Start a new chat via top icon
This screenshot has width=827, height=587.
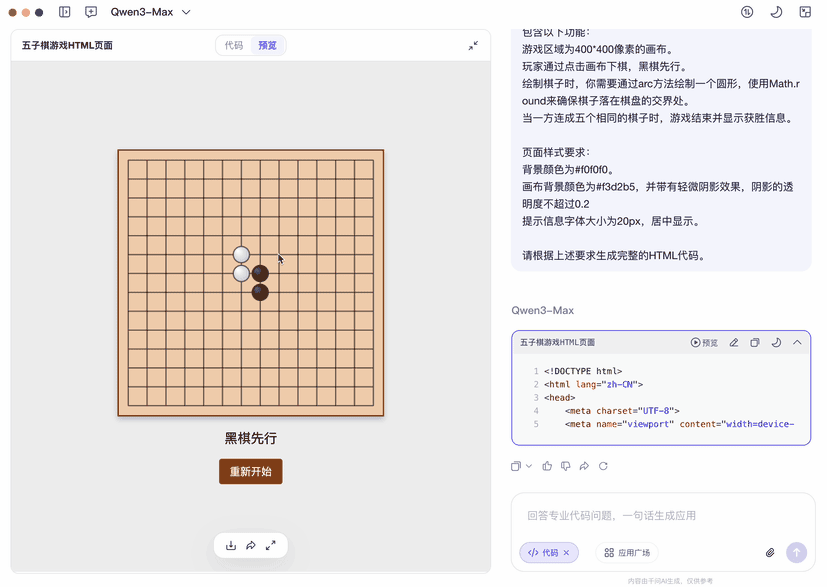pos(91,12)
